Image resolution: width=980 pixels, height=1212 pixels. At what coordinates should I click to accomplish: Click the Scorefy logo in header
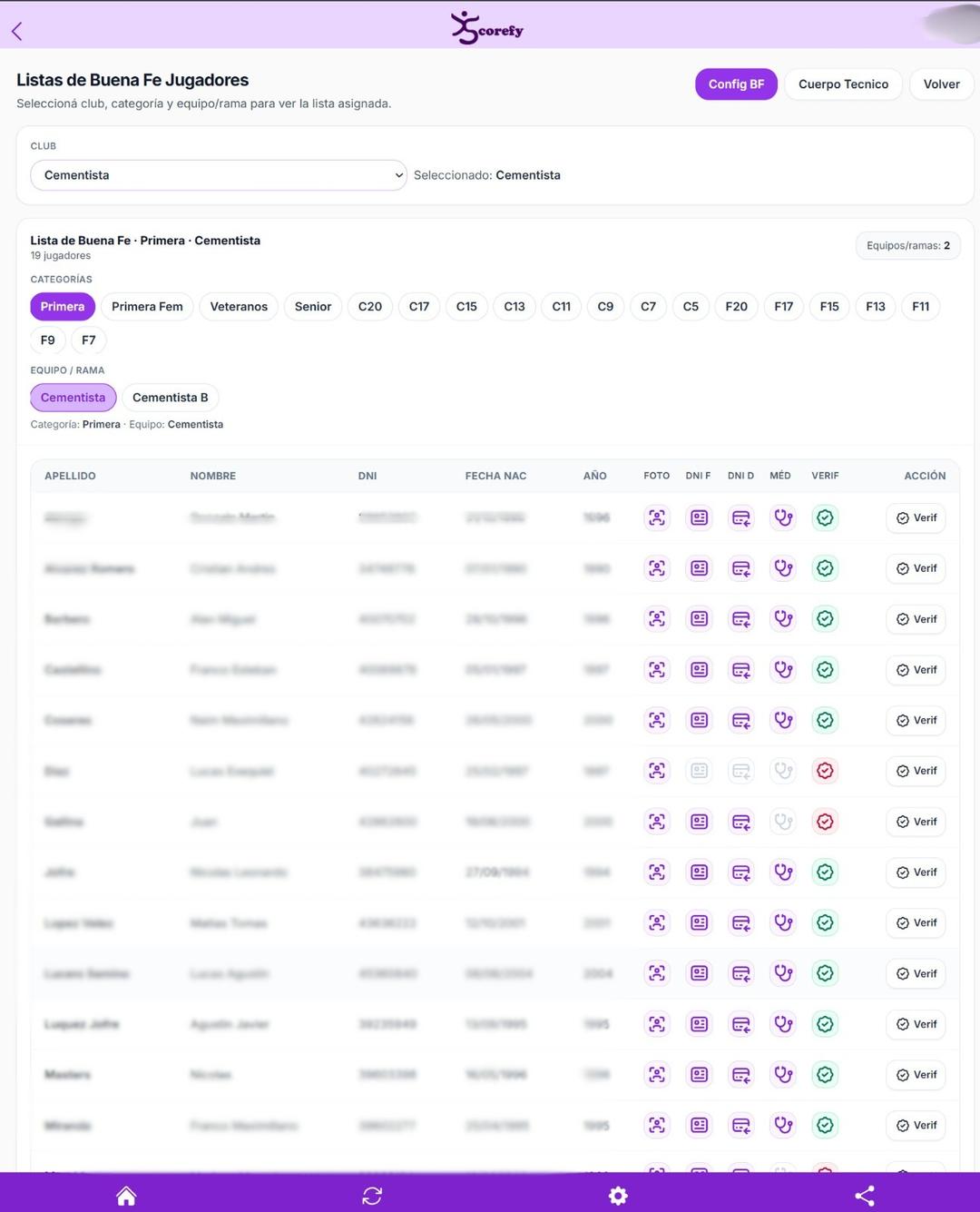pyautogui.click(x=487, y=28)
